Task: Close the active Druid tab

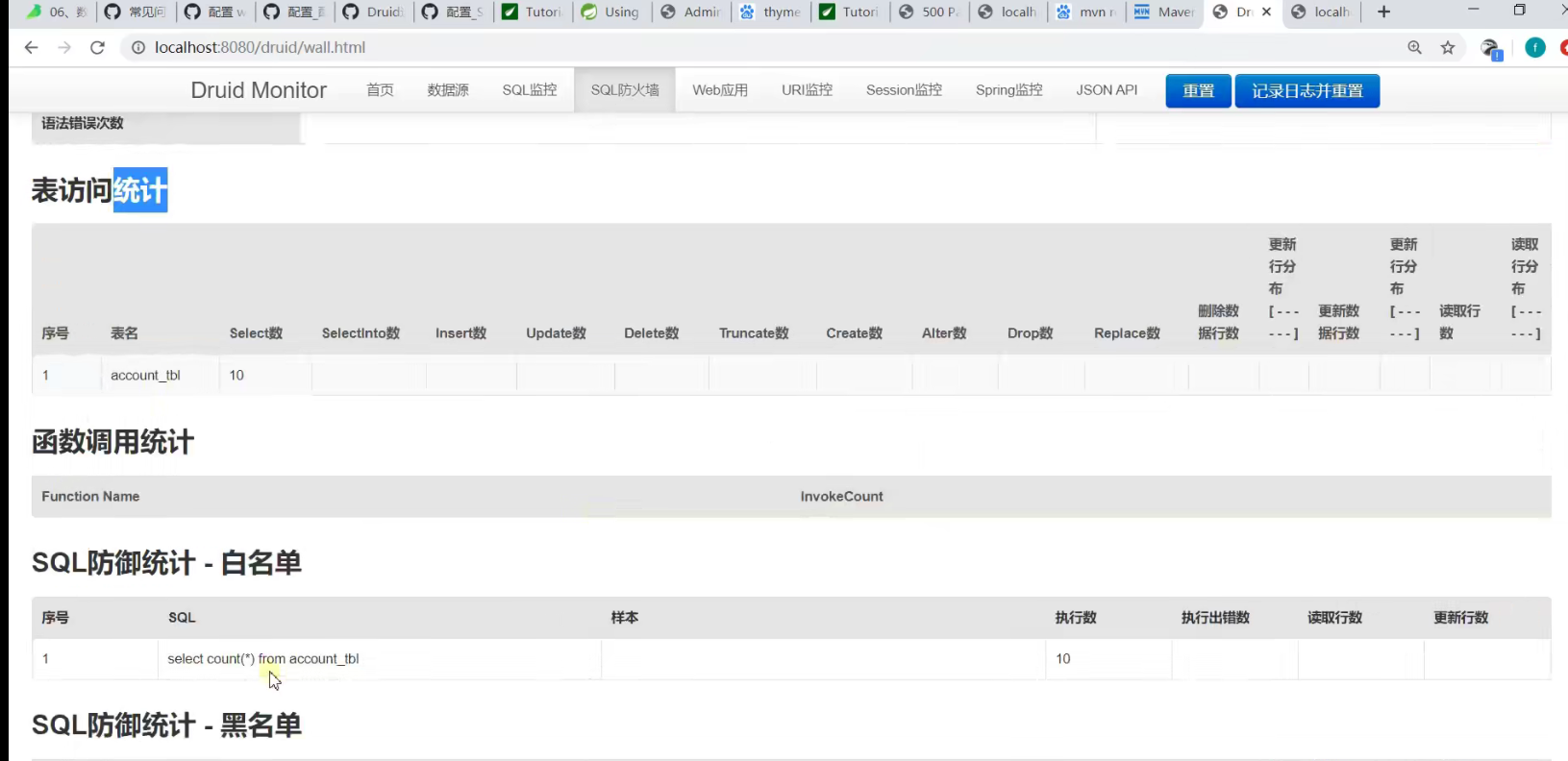Action: (1266, 12)
